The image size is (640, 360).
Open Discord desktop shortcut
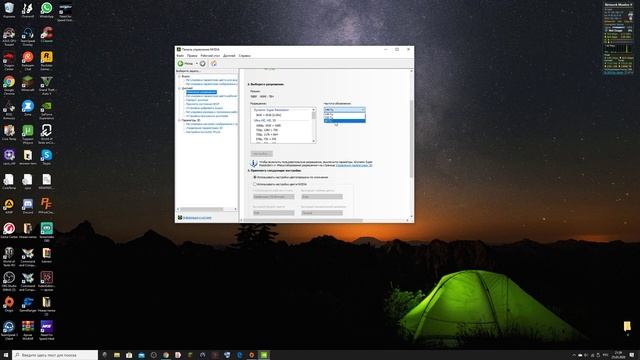tap(28, 206)
